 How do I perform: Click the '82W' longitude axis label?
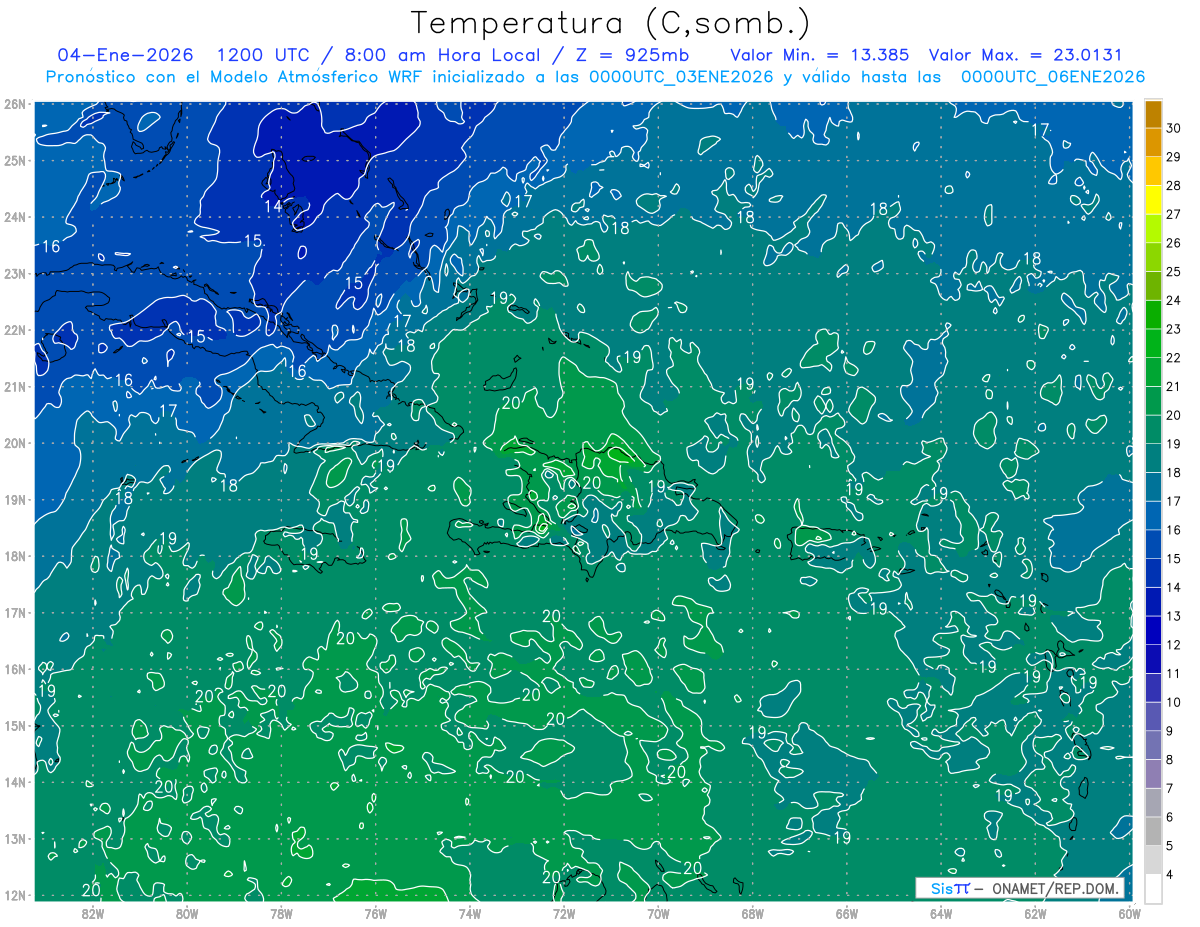tap(93, 913)
